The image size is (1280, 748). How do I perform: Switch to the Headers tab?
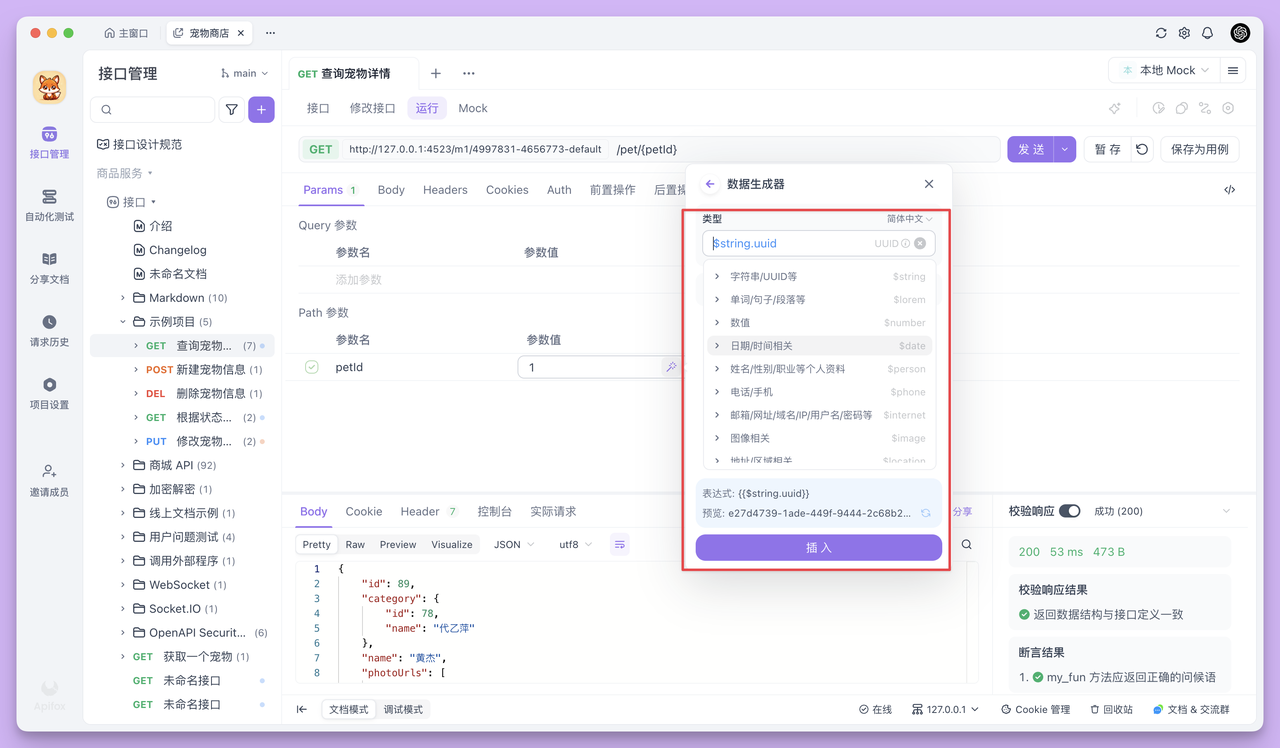tap(445, 190)
